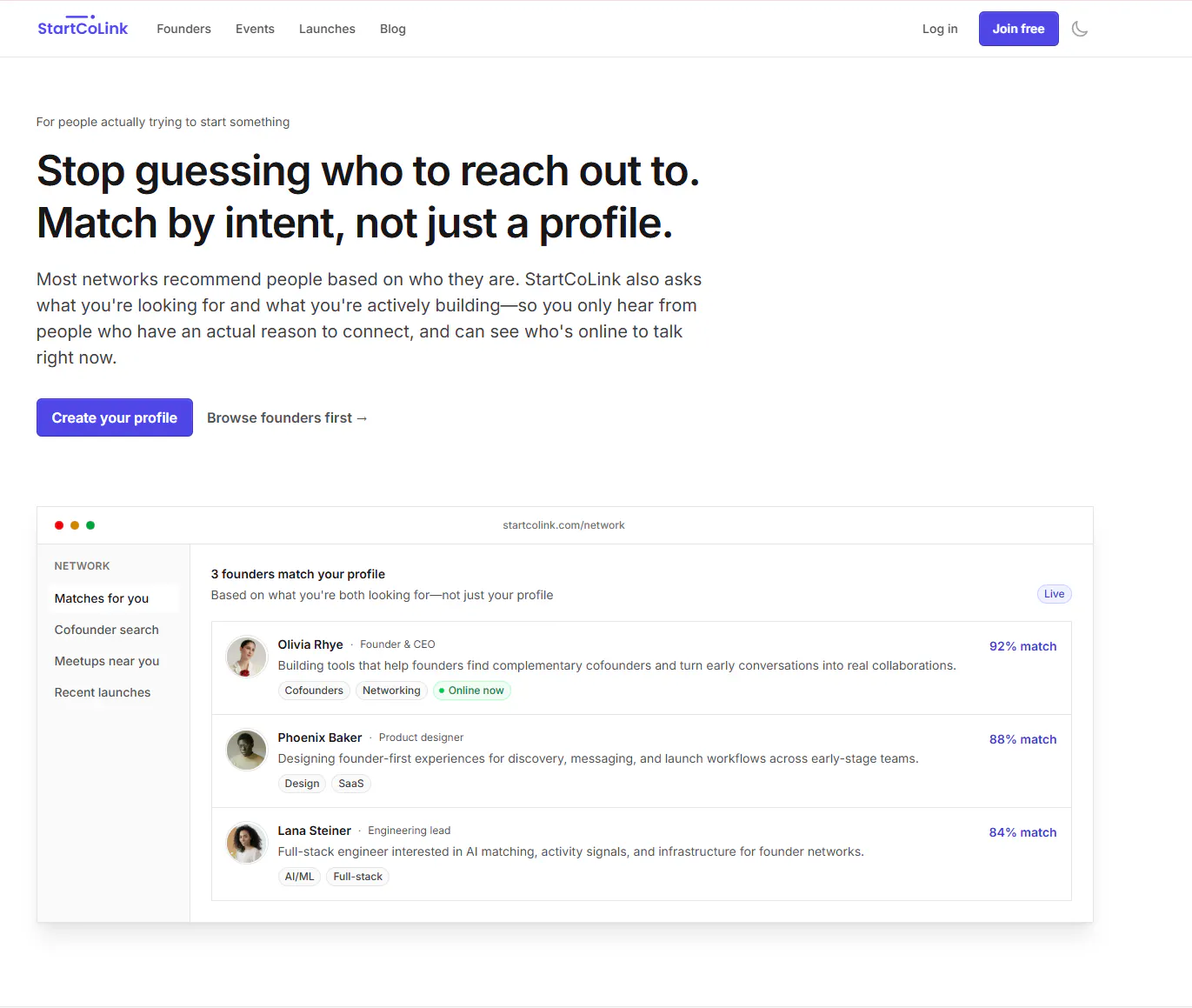This screenshot has height=1008, width=1192.
Task: Click the Product designer role text
Action: click(x=421, y=738)
